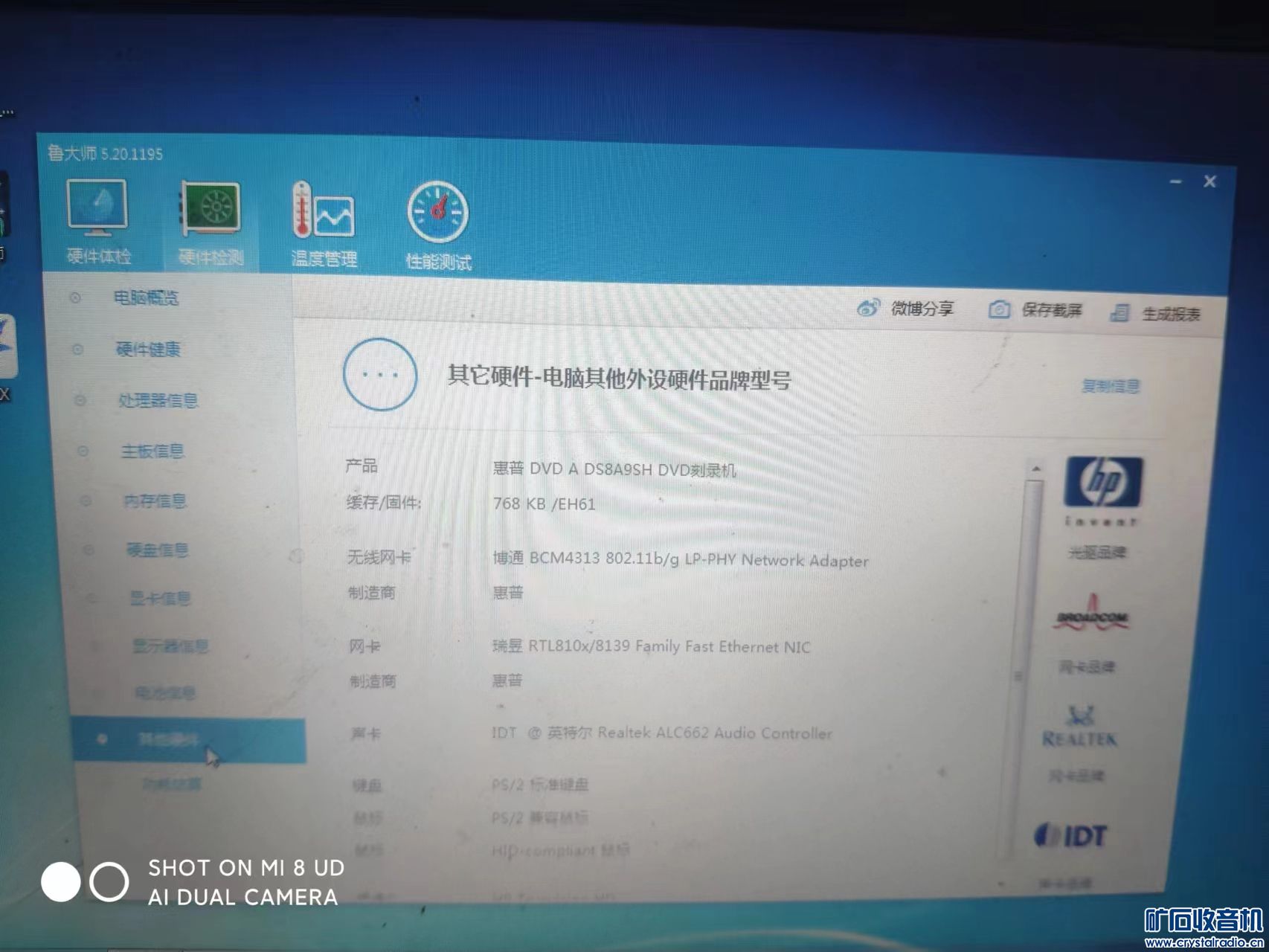Open 处理器信息 in the sidebar
Image resolution: width=1269 pixels, height=952 pixels.
point(158,400)
